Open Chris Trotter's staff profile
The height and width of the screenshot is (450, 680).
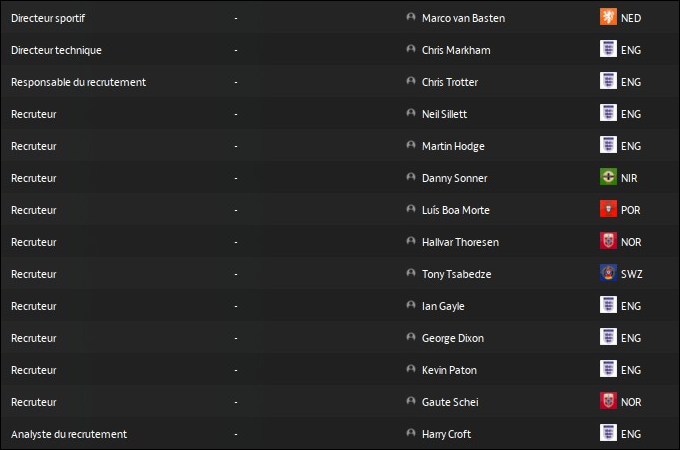449,82
